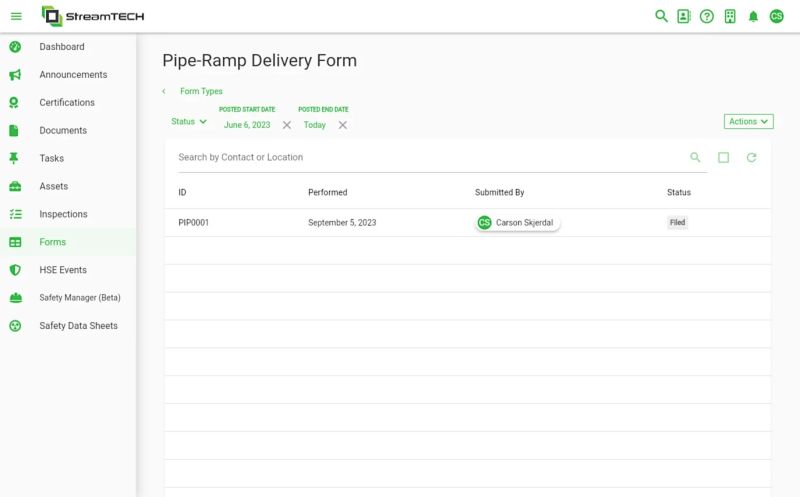Go to Inspections in sidebar
800x497 pixels.
(x=63, y=214)
